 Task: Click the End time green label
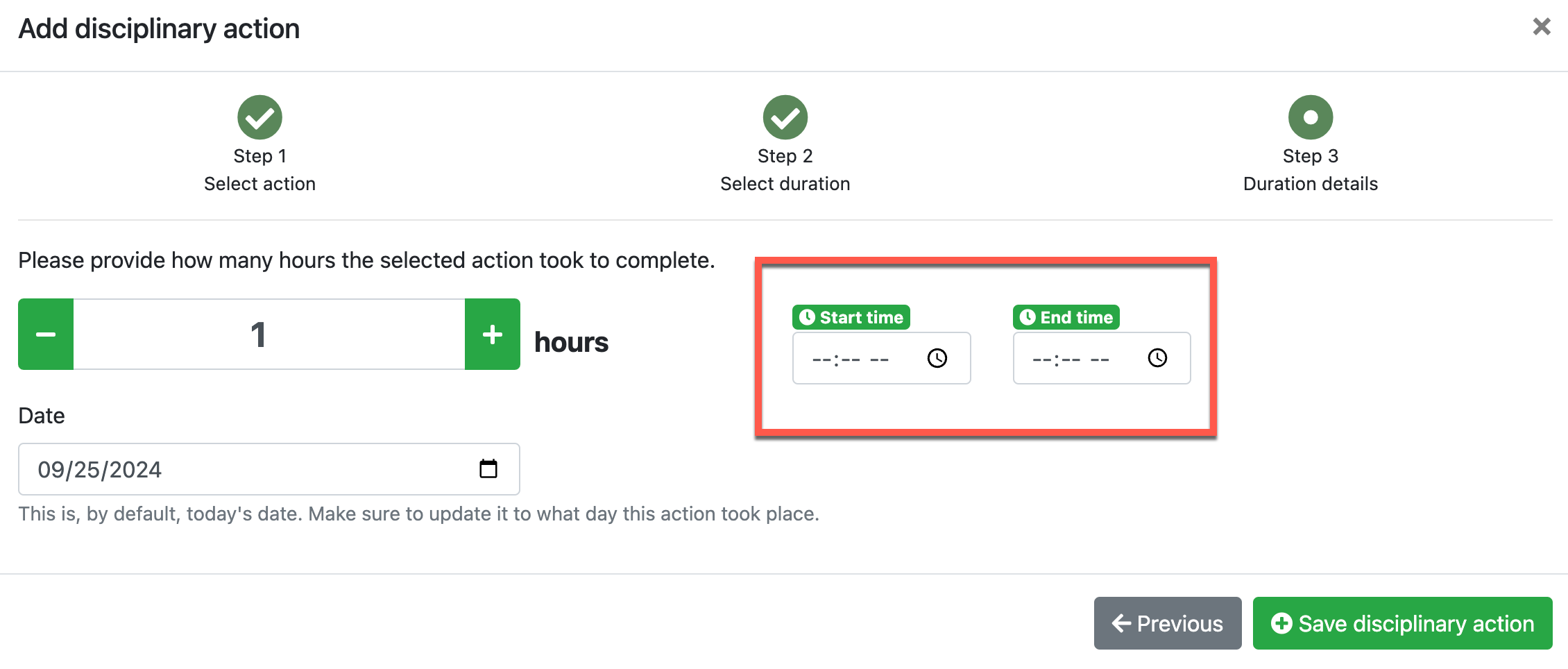pyautogui.click(x=1066, y=317)
